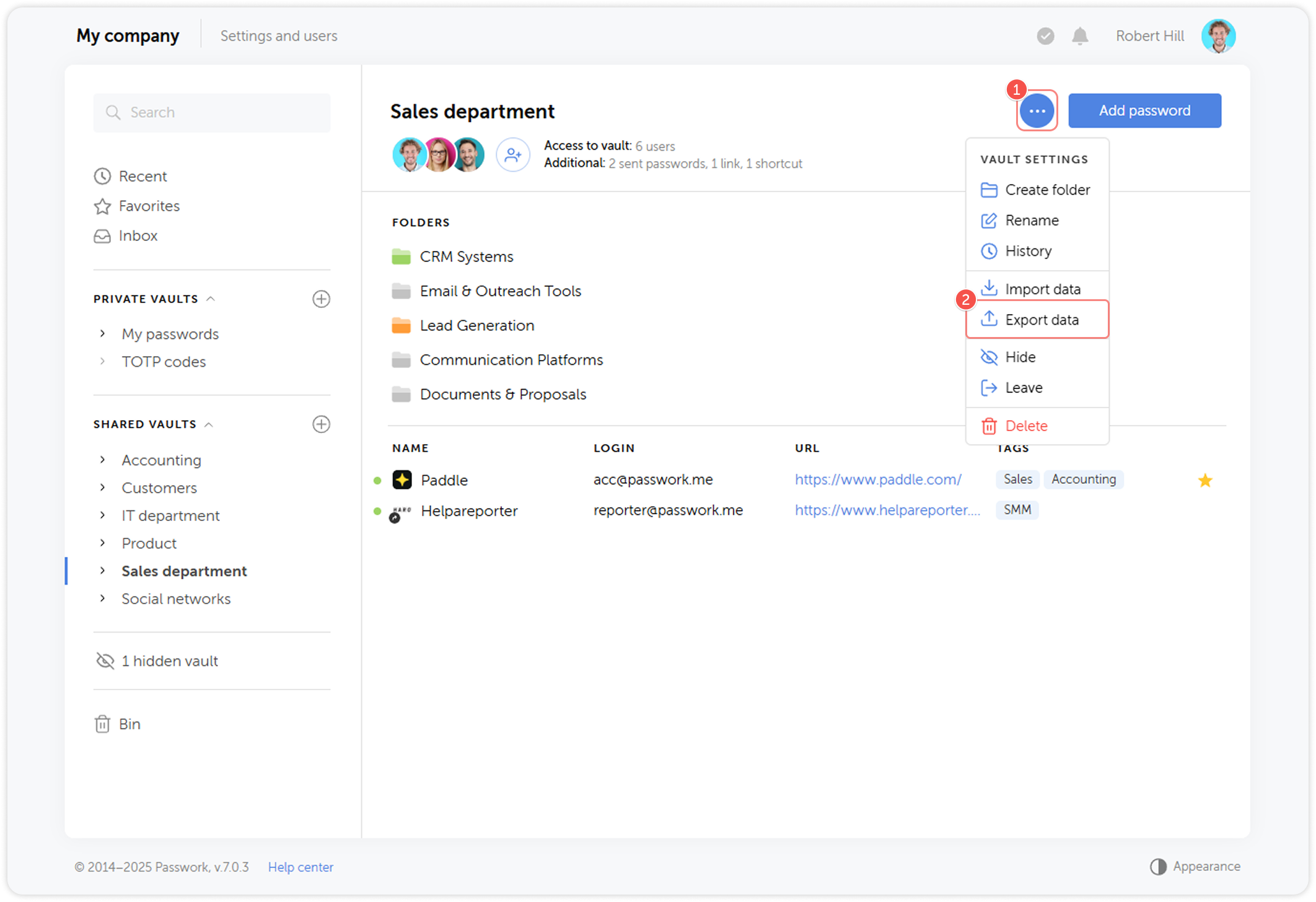Toggle Appearance theme switch

1158,866
